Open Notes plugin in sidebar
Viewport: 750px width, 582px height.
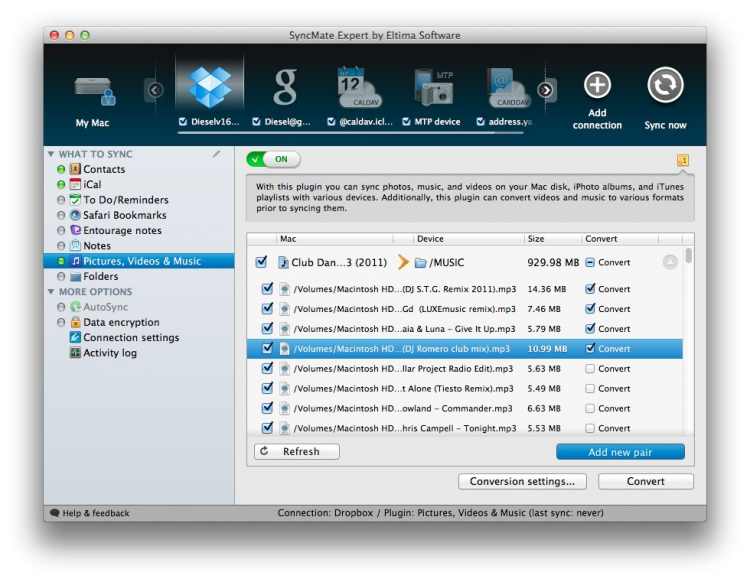point(97,246)
